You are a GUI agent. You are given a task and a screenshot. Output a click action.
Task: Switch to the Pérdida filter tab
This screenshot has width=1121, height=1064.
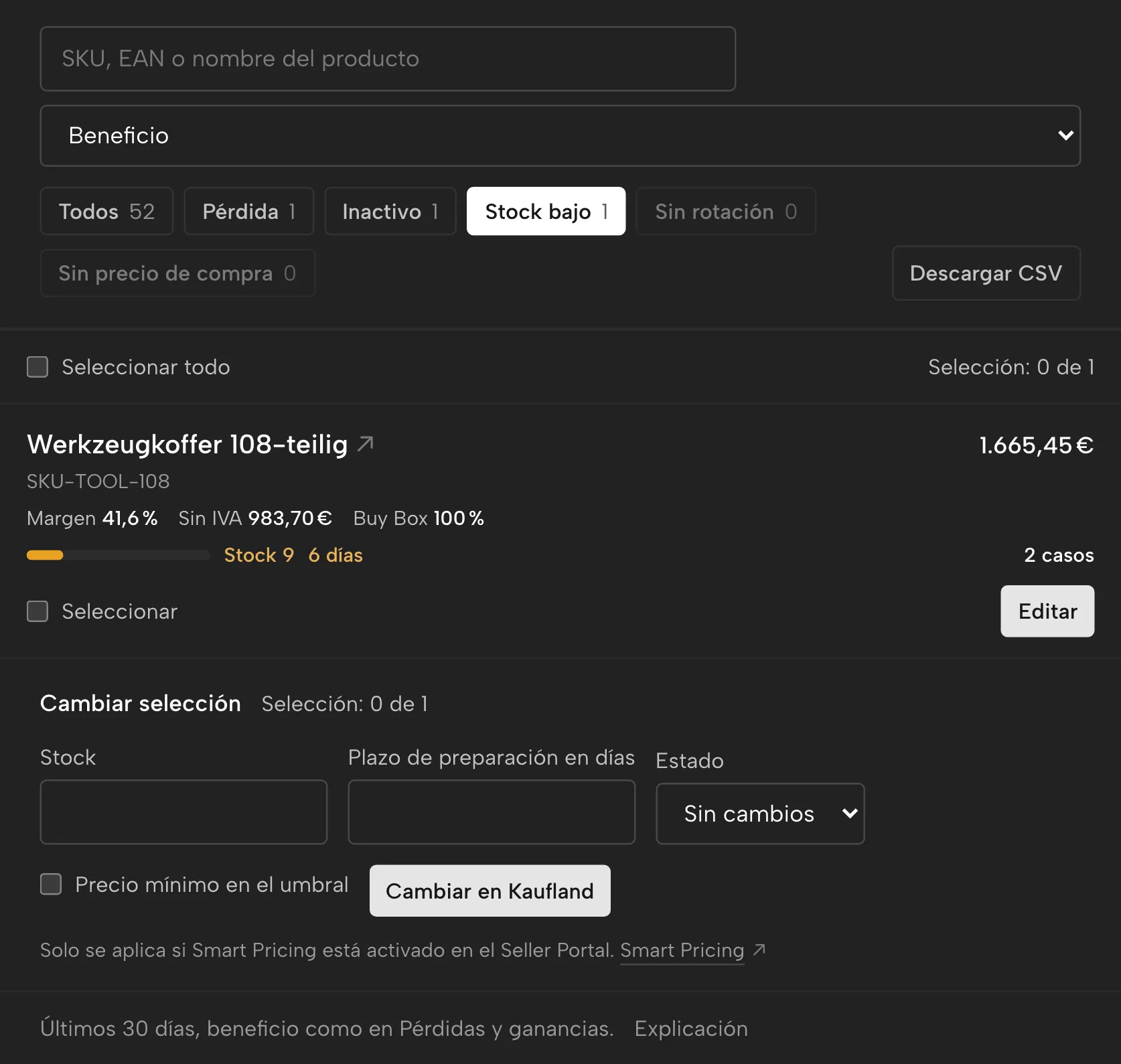coord(249,212)
